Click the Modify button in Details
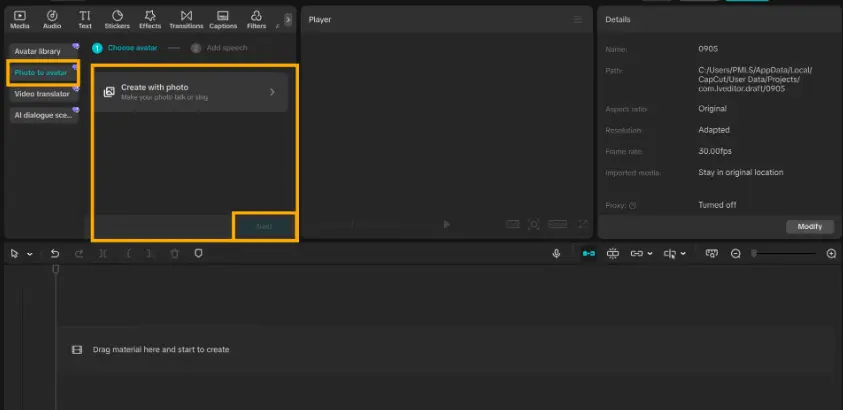843x410 pixels. (809, 227)
